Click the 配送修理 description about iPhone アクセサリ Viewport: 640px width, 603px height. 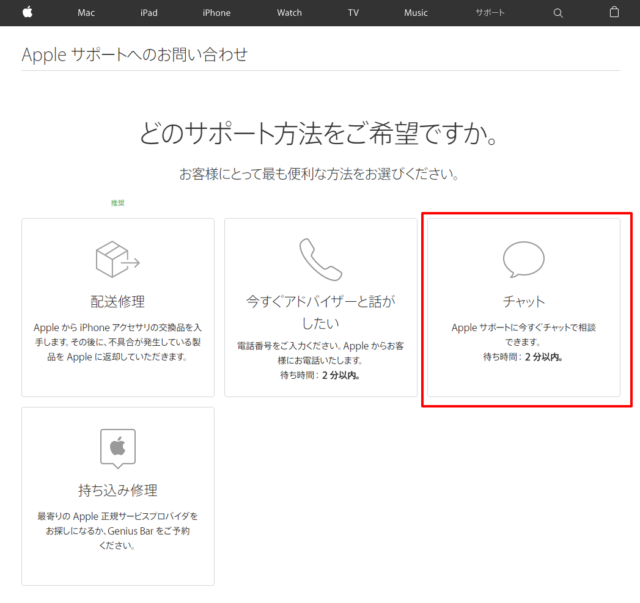pyautogui.click(x=118, y=342)
